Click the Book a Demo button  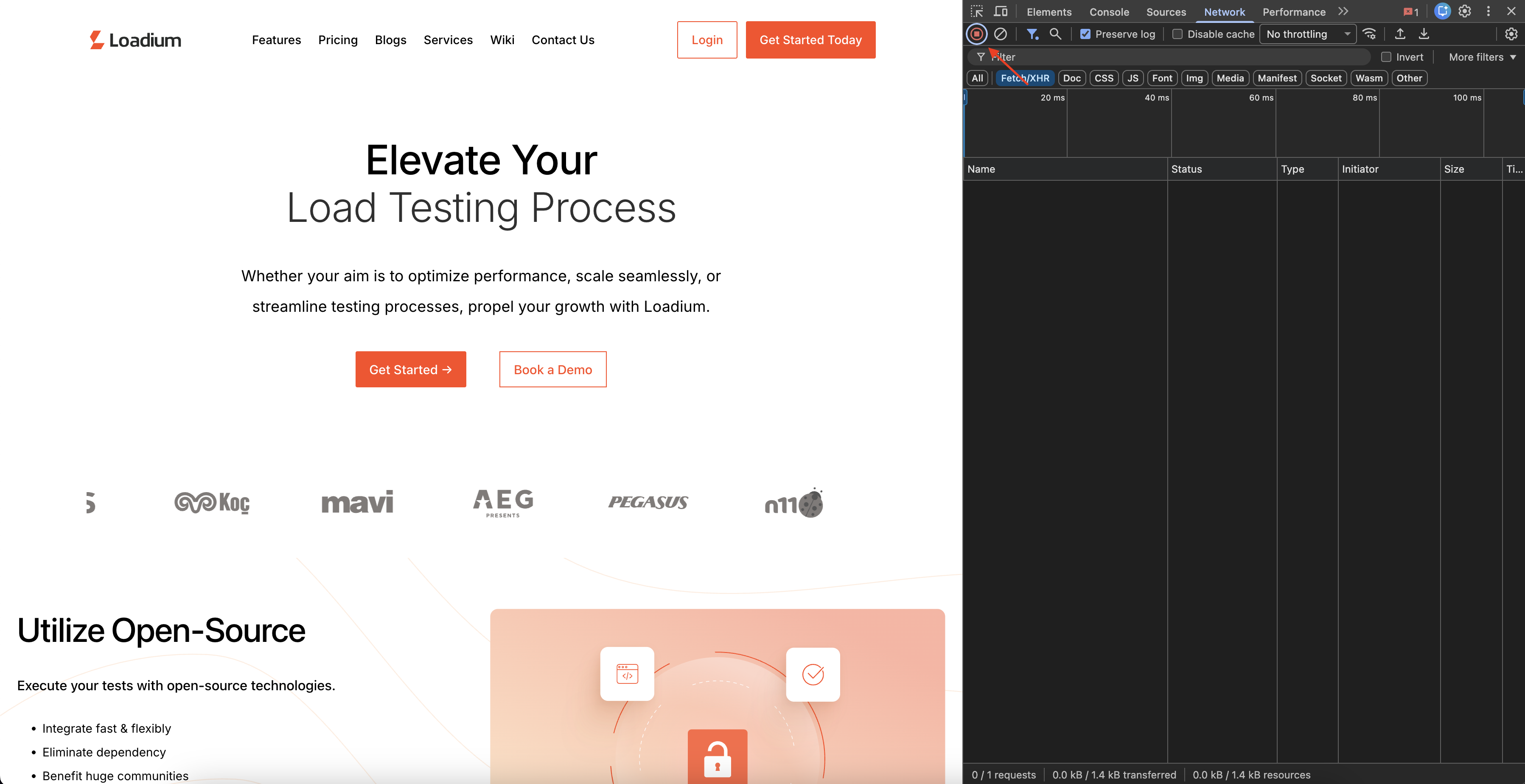[x=552, y=370]
